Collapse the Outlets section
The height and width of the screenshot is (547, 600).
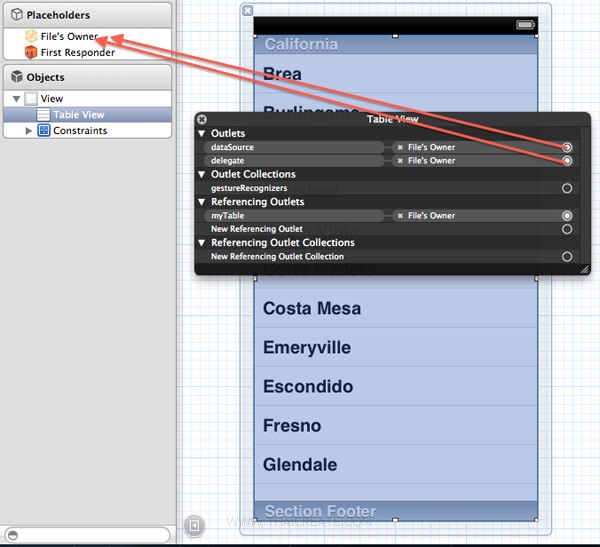[x=202, y=134]
